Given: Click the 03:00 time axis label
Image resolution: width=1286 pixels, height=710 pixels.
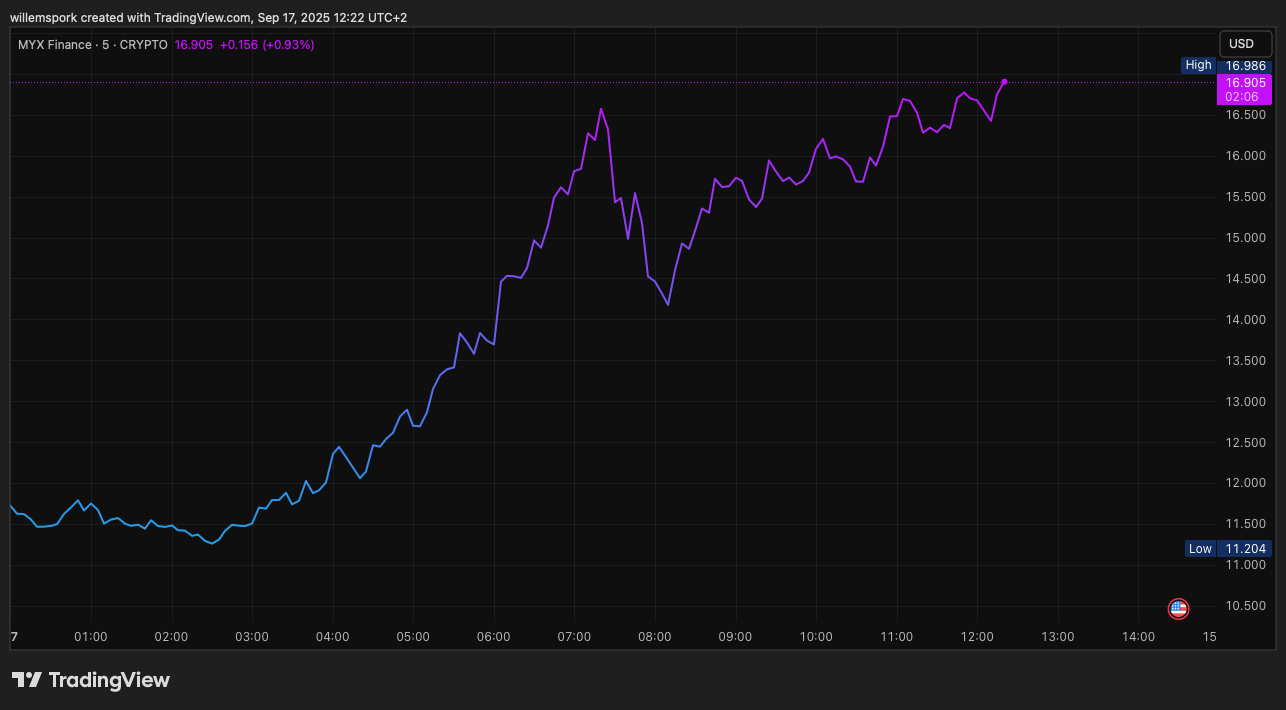Looking at the screenshot, I should pyautogui.click(x=252, y=637).
